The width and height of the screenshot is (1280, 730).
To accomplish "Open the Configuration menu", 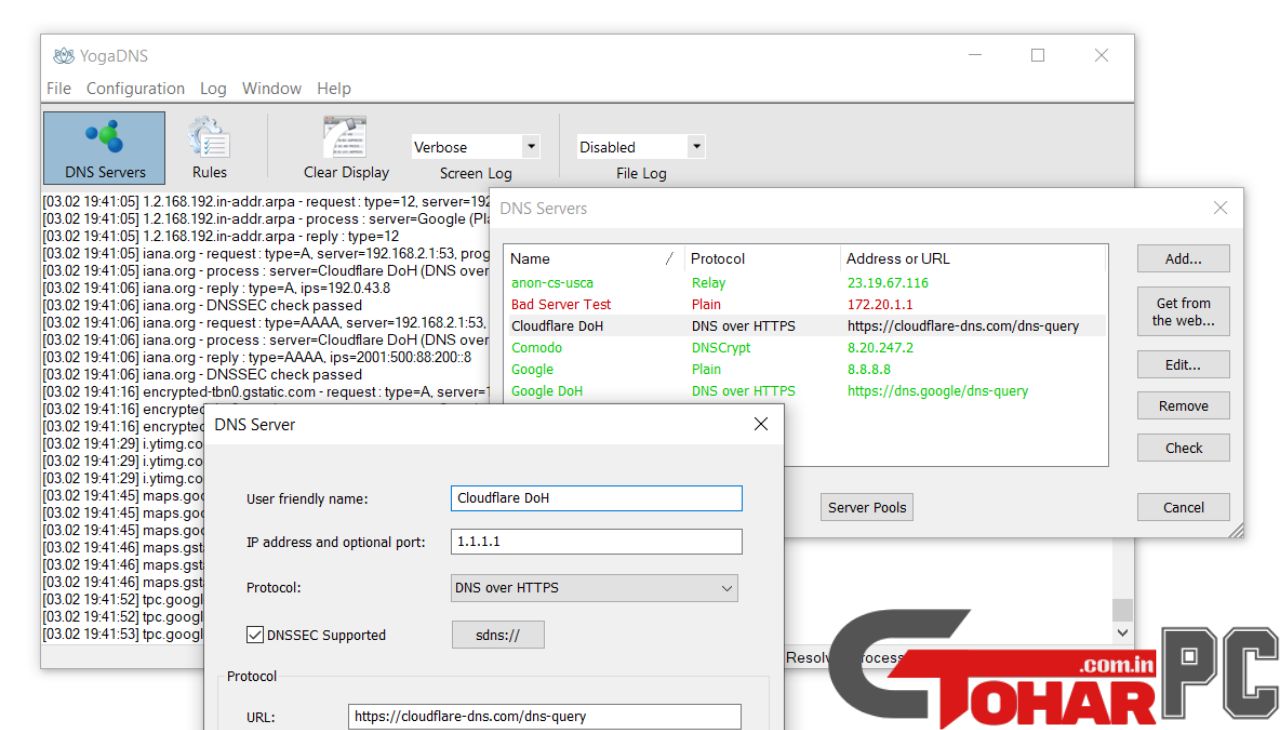I will (x=135, y=88).
